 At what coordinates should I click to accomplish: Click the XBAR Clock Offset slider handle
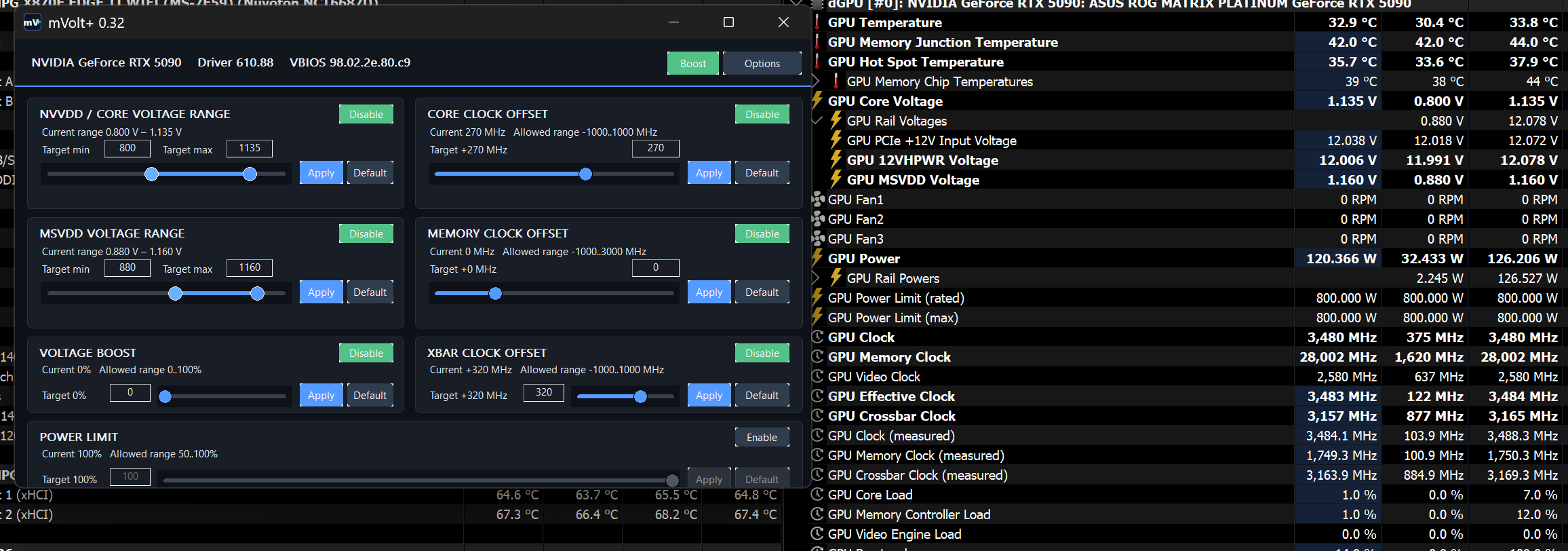640,397
